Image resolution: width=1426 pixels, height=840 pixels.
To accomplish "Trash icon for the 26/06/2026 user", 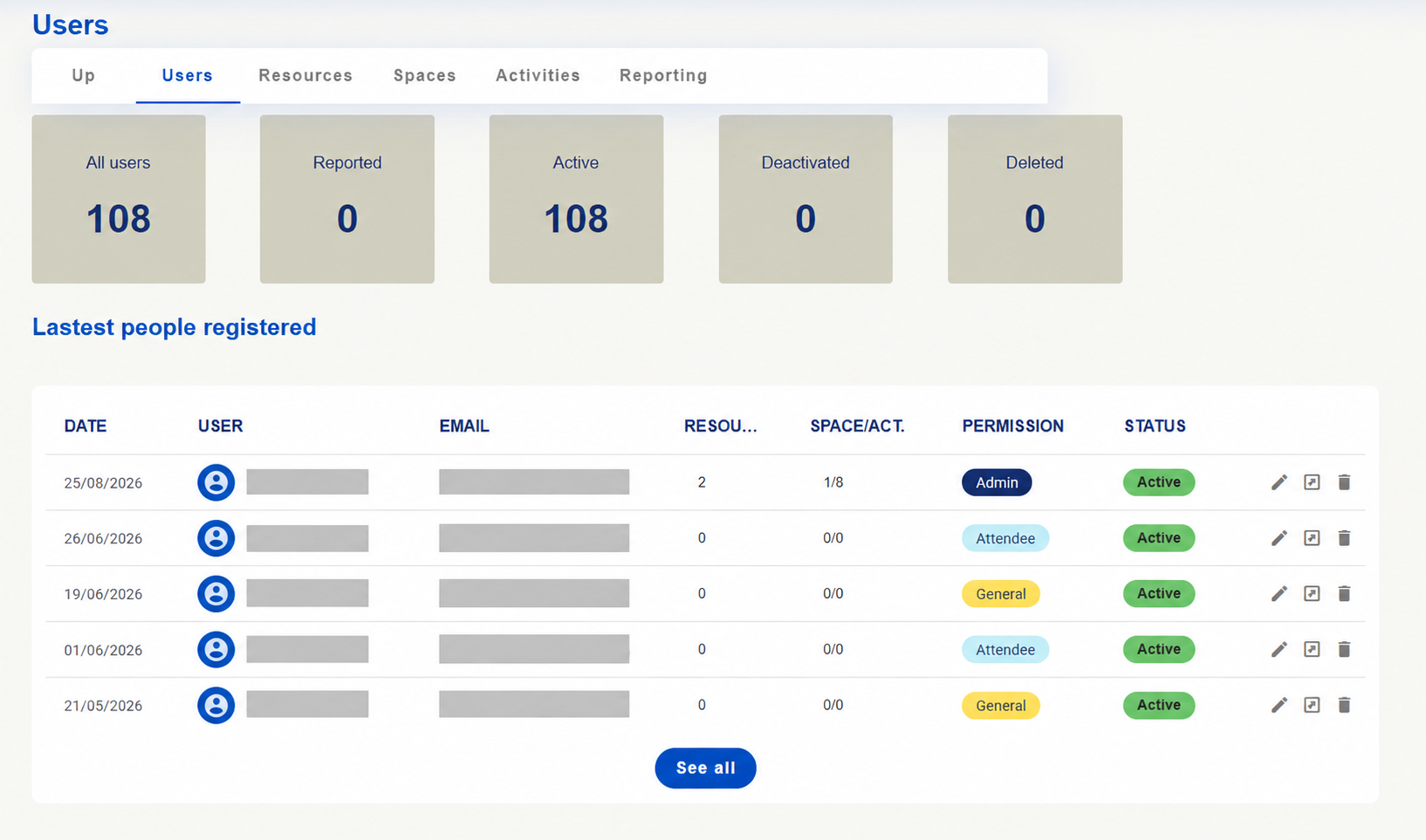I will point(1344,538).
